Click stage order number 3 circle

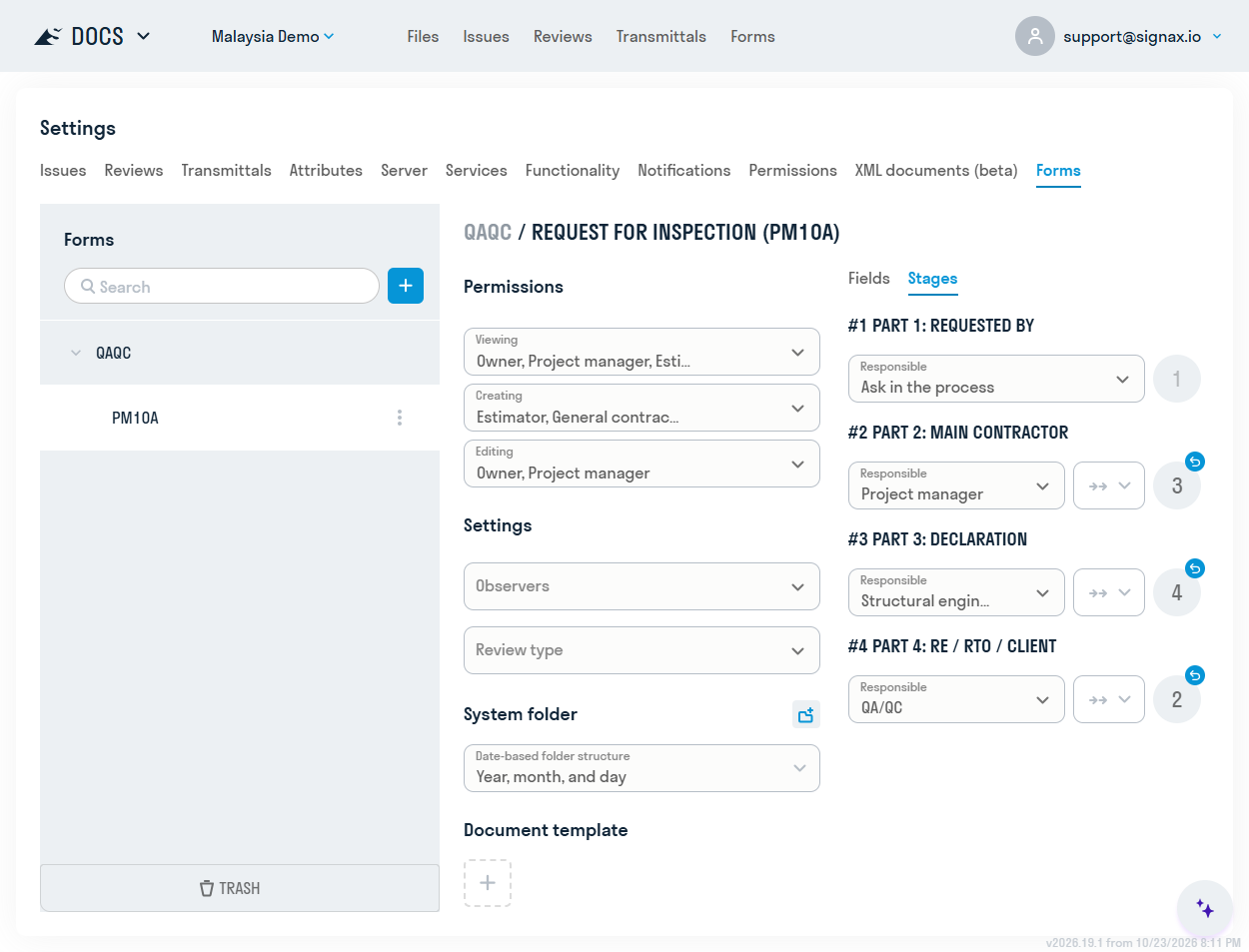point(1177,485)
